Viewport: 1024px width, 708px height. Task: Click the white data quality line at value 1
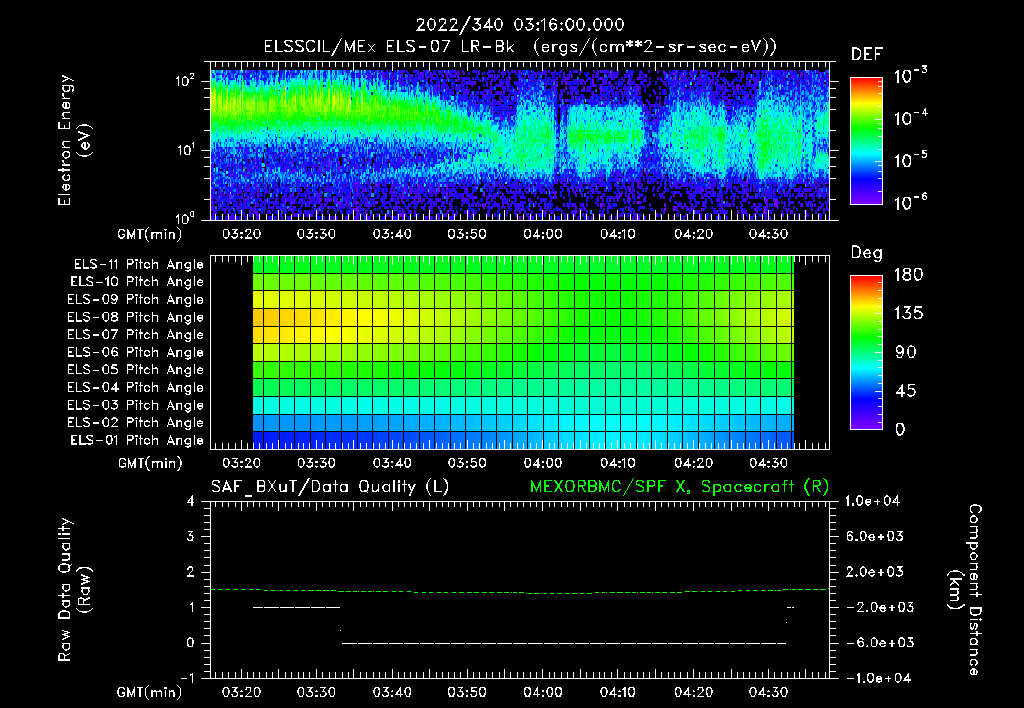[296, 607]
